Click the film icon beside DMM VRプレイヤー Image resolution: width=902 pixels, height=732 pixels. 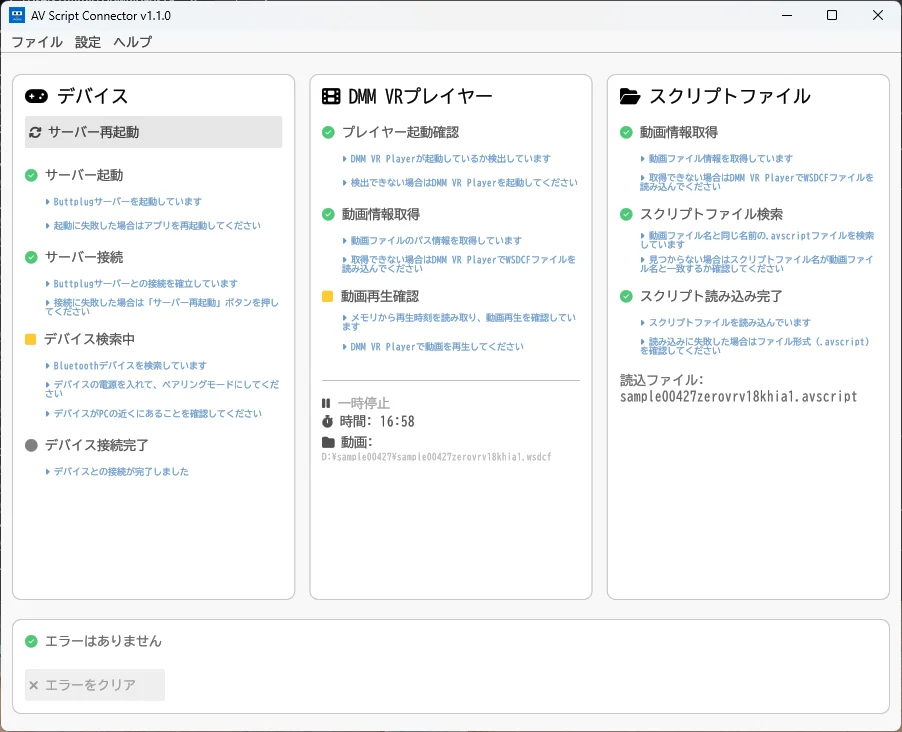[331, 96]
